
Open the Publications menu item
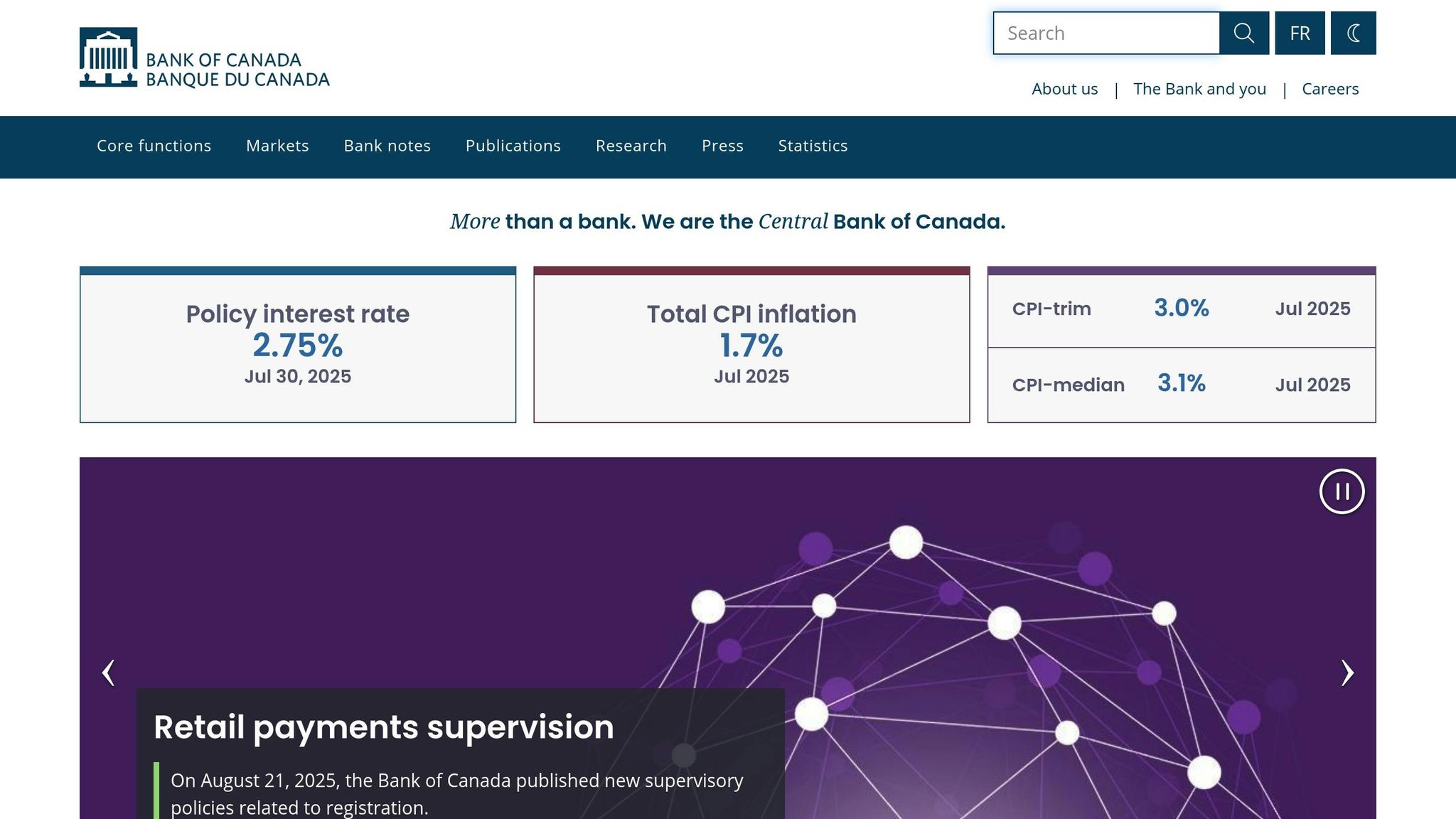pyautogui.click(x=513, y=146)
